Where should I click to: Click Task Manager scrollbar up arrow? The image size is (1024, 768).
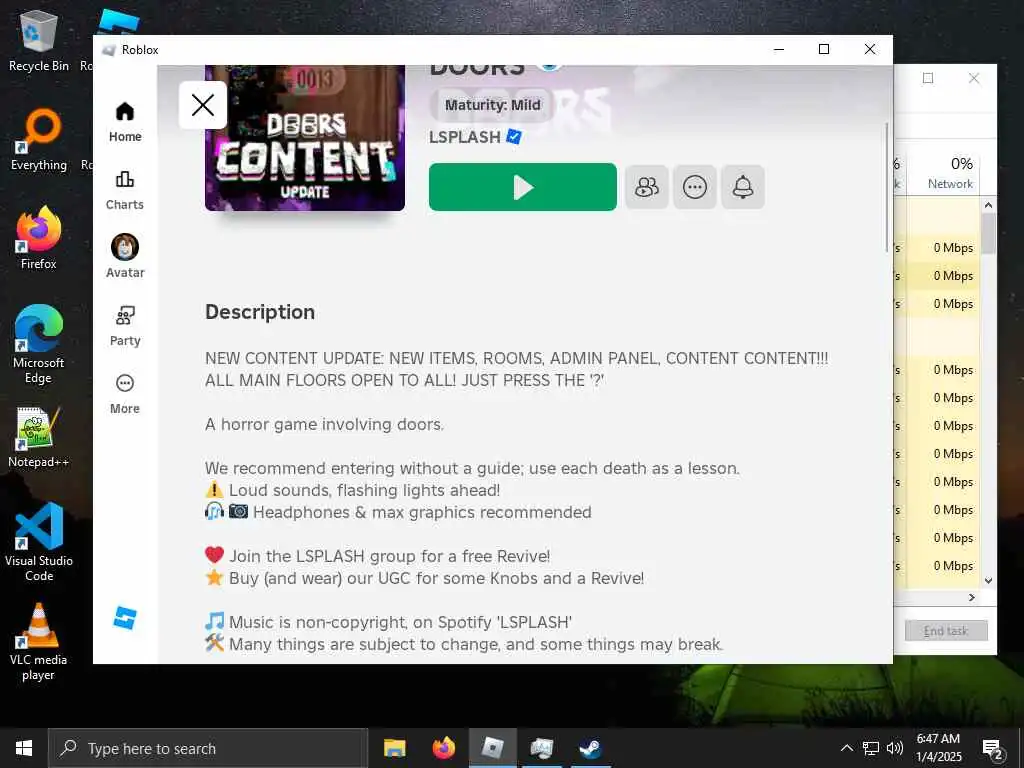(988, 205)
